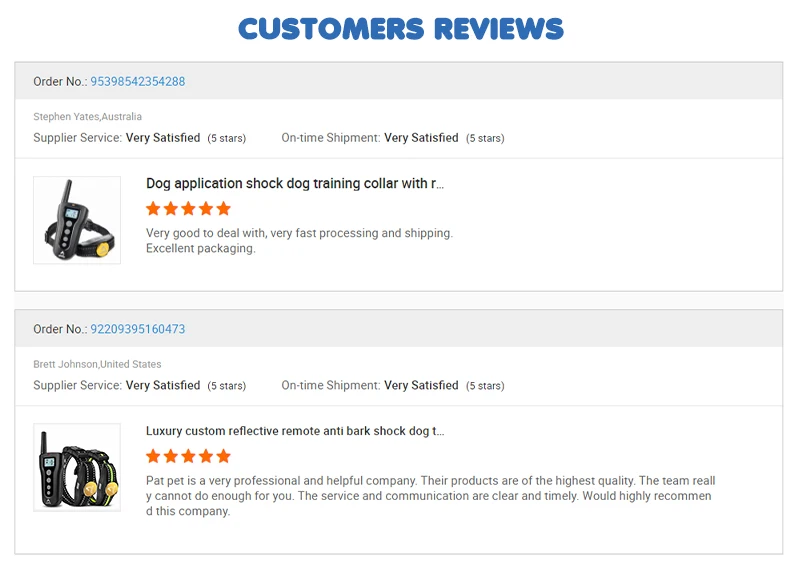
Task: Click the third star in Stephen Yates' review rating
Action: coord(188,209)
